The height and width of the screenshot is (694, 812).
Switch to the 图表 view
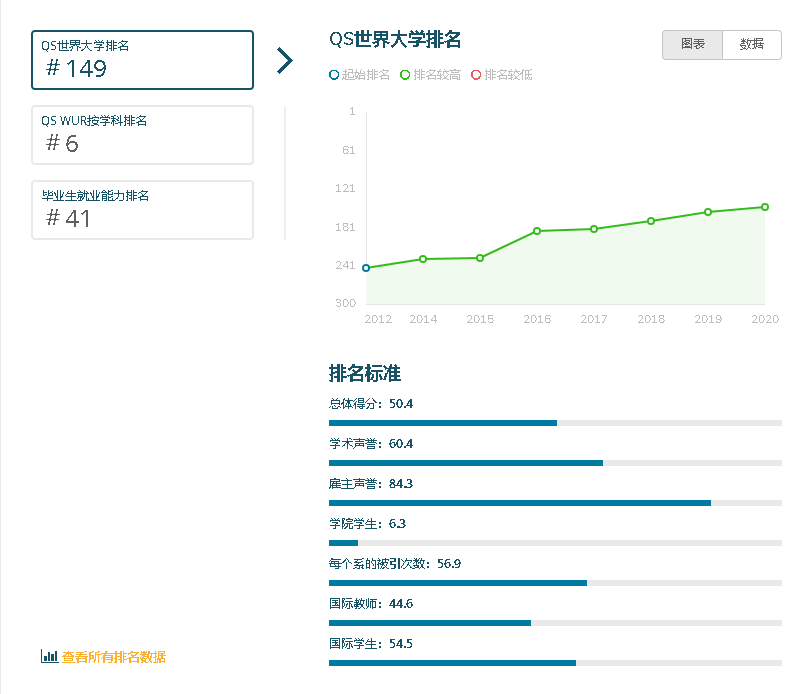point(692,46)
